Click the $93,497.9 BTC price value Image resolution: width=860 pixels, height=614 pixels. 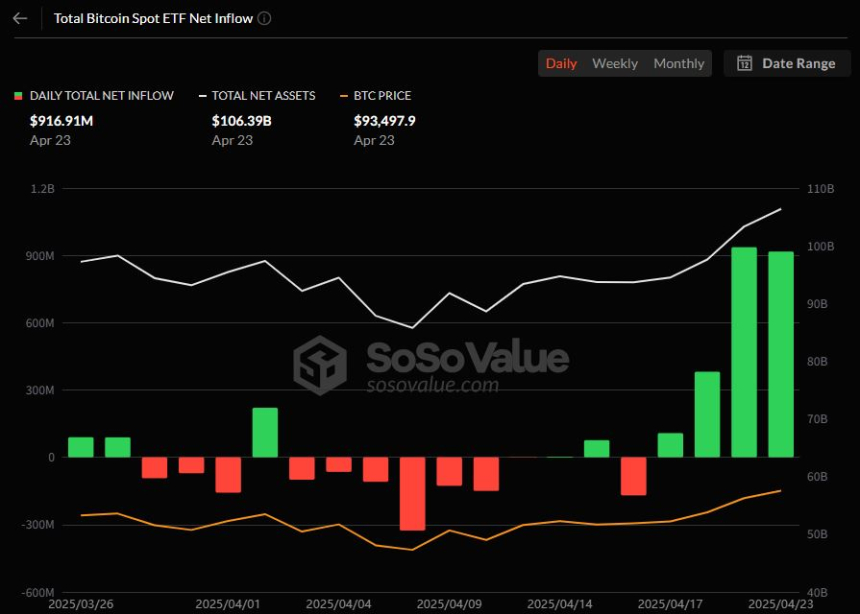pos(384,120)
